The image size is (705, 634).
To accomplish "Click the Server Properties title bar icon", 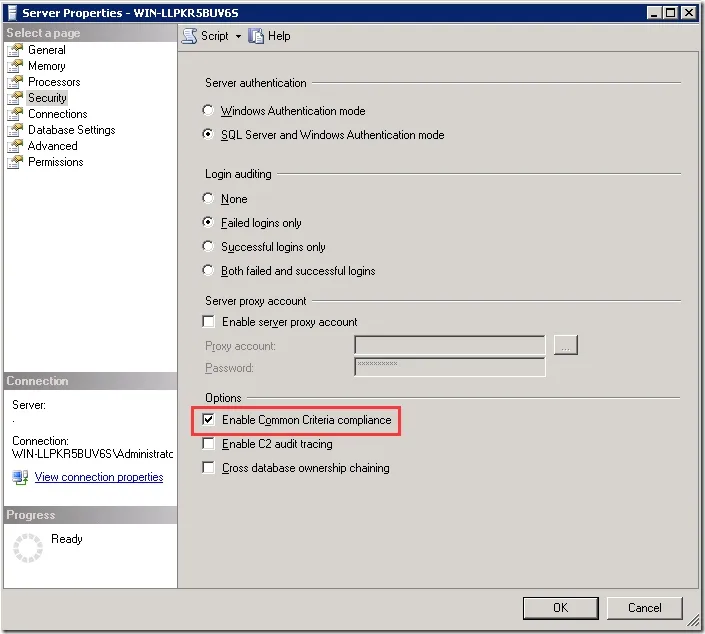I will tap(12, 13).
